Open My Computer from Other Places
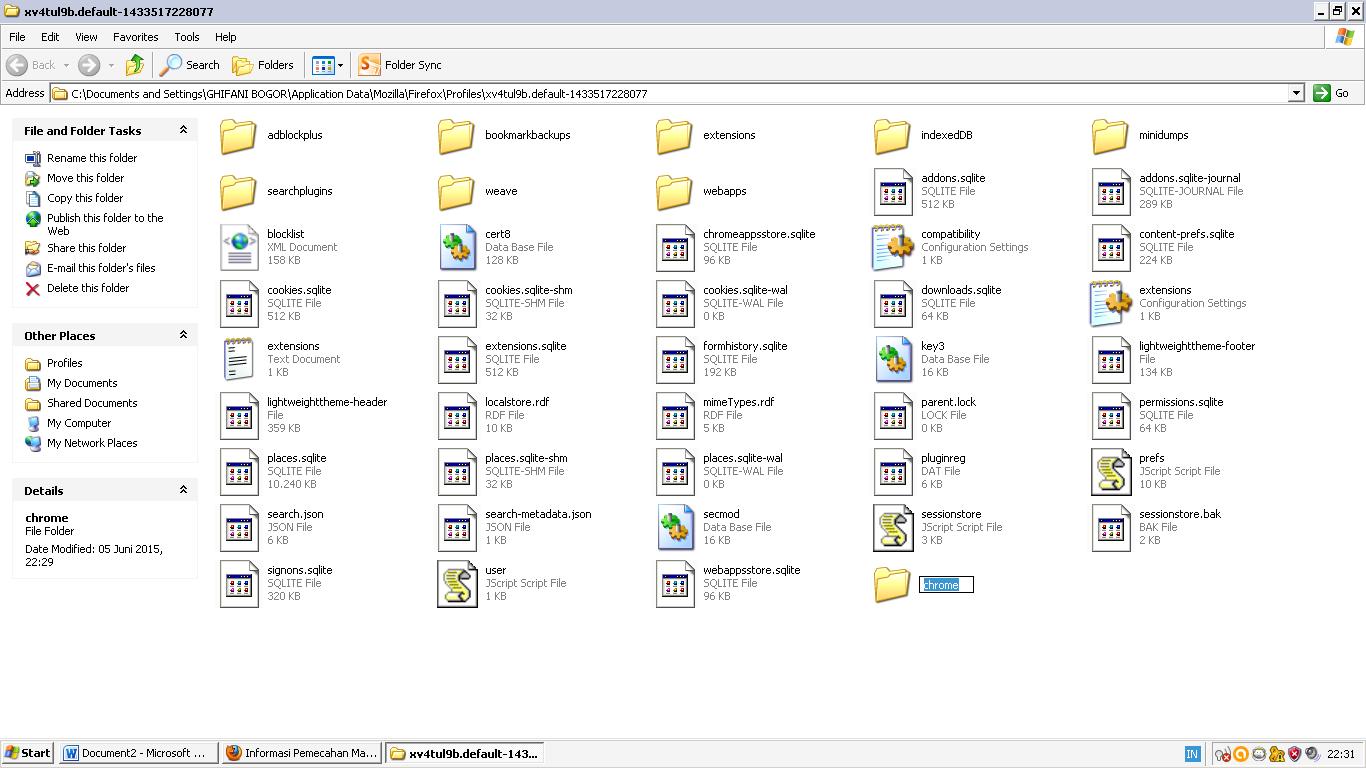 click(x=78, y=423)
